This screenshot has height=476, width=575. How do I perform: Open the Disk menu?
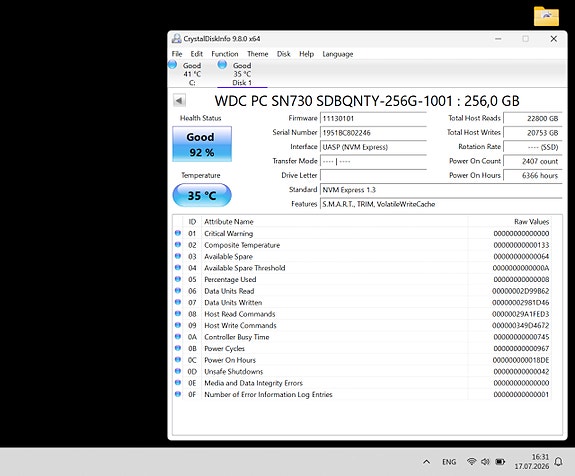point(283,54)
